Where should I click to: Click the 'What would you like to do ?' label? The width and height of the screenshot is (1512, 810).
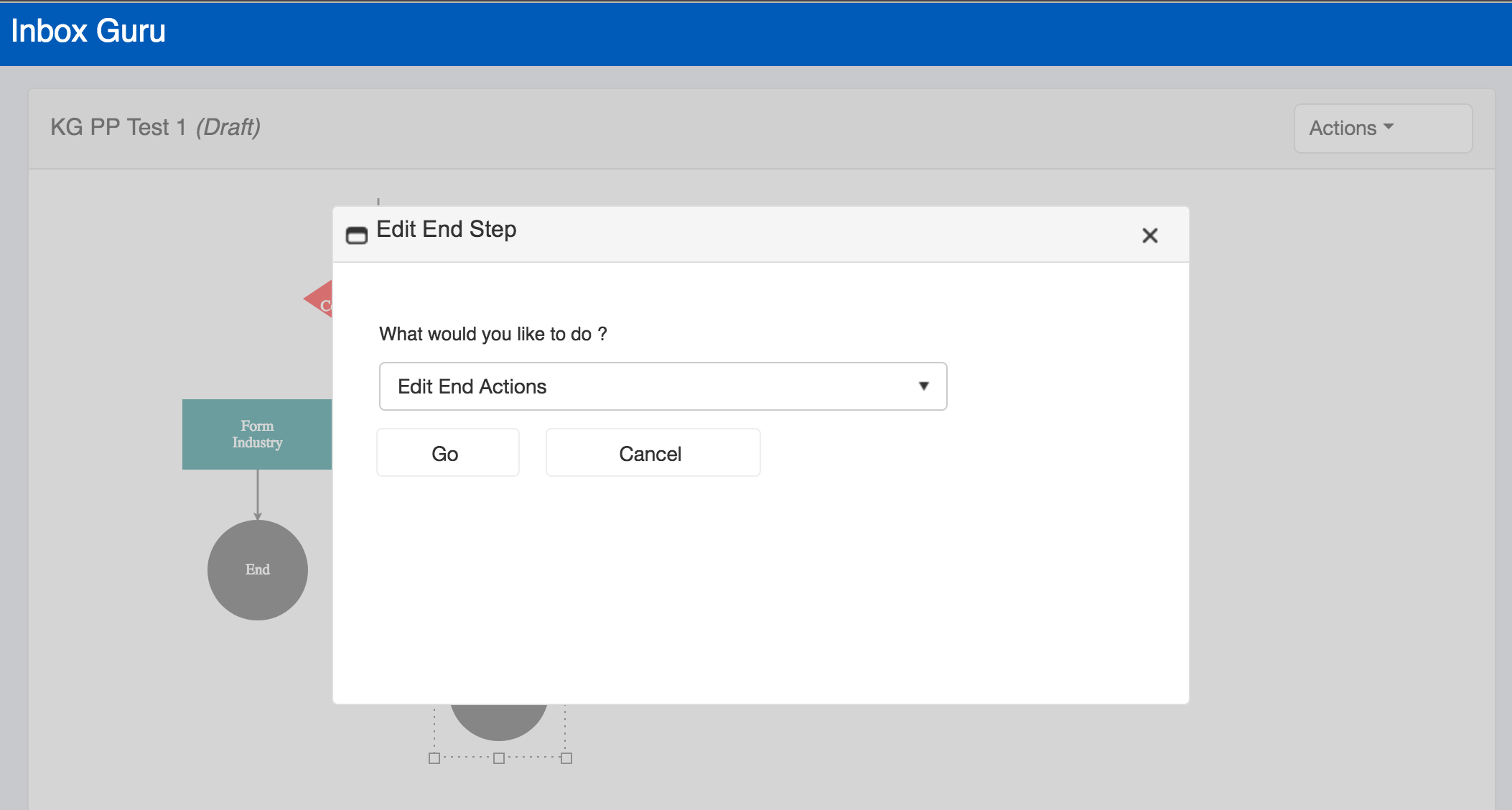pyautogui.click(x=493, y=334)
